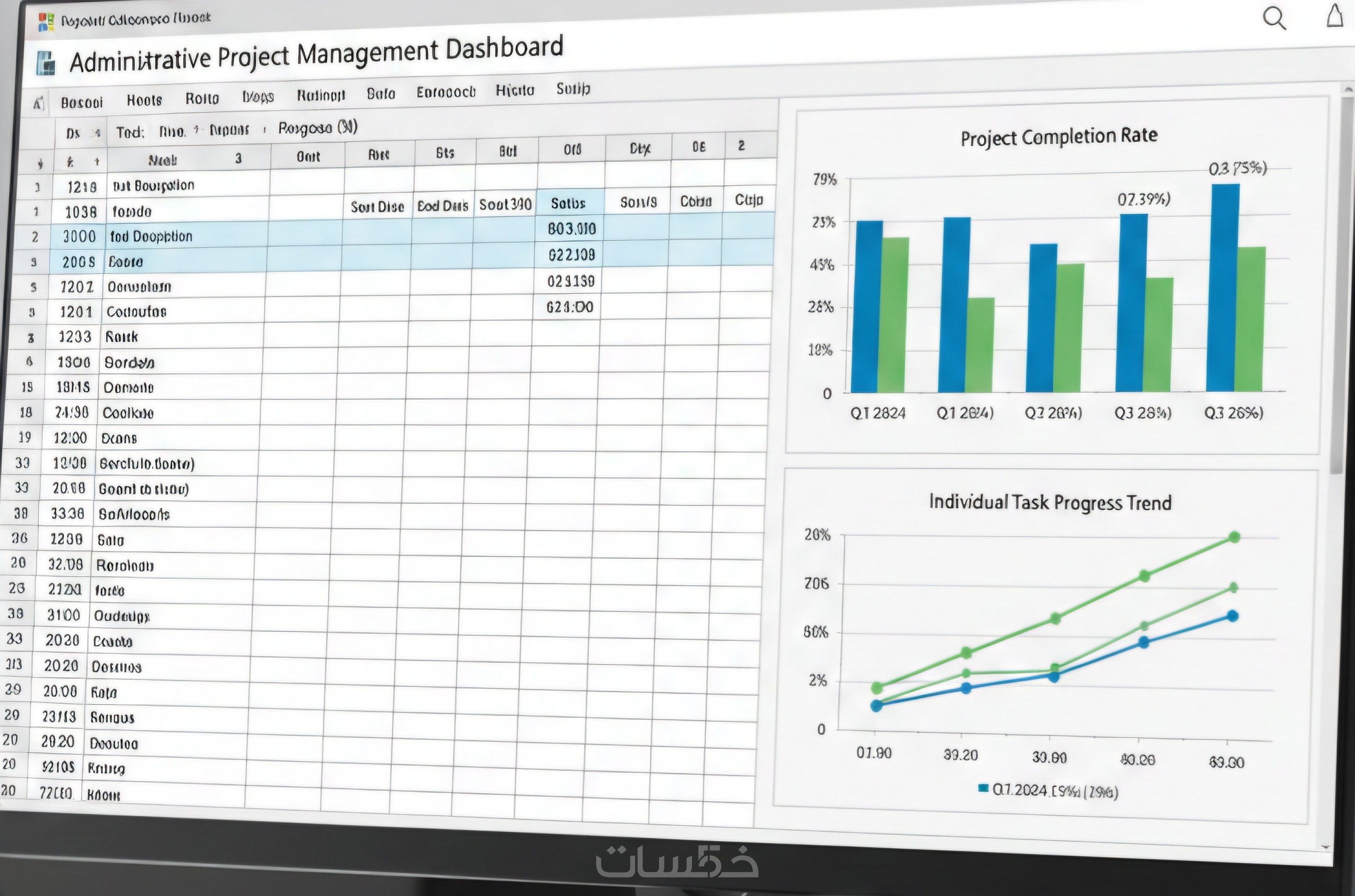Click the search magnifier icon
The height and width of the screenshot is (896, 1355).
tap(1274, 18)
